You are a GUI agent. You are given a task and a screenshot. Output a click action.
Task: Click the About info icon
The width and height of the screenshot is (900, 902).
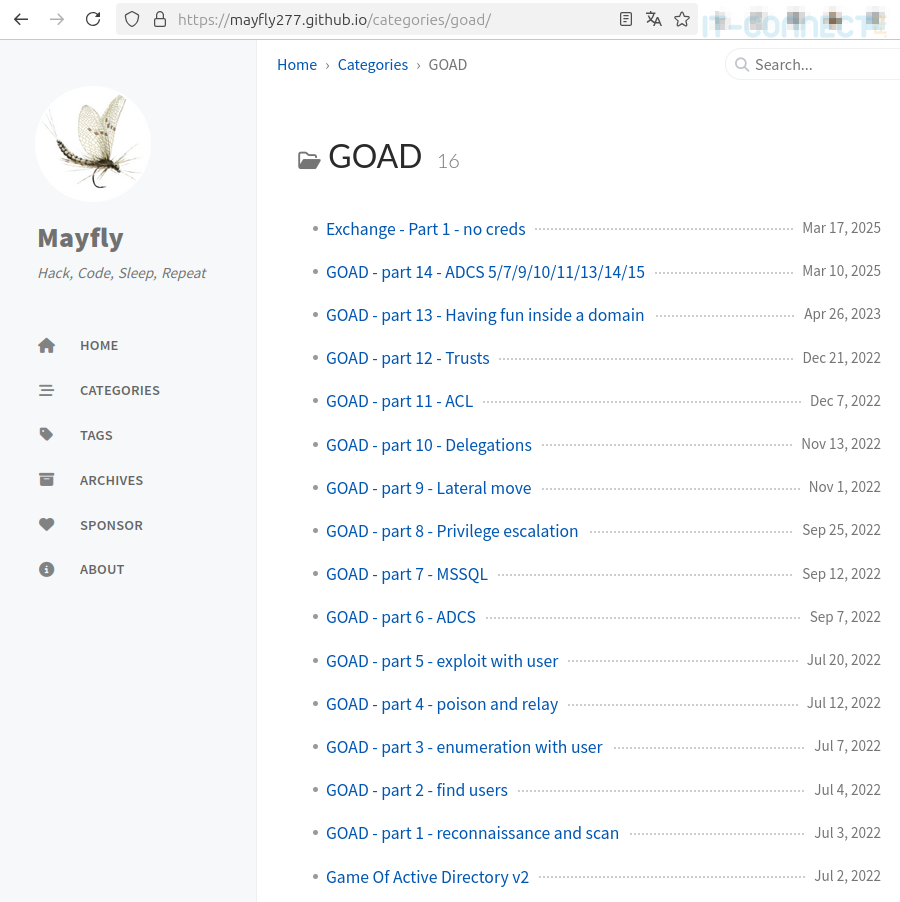pos(46,568)
